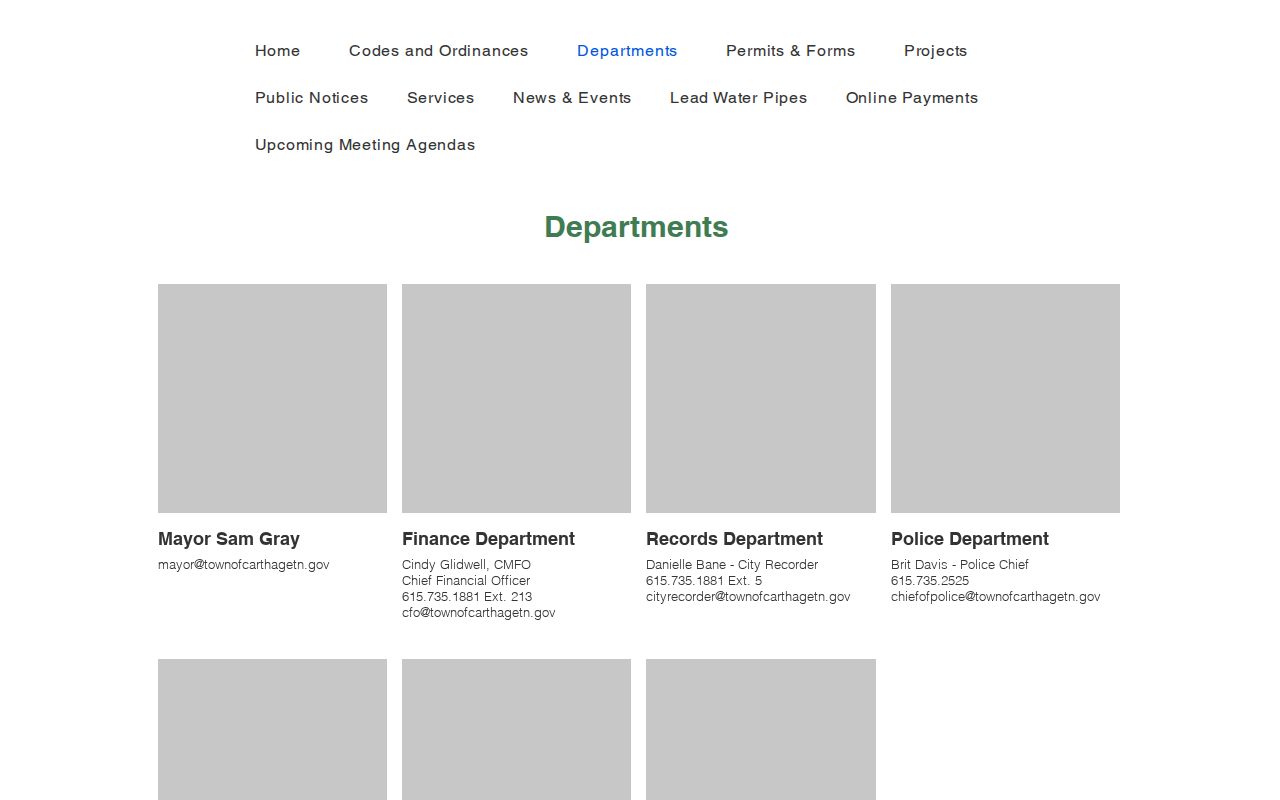Click the Records Department image placeholder
Screen dimensions: 1280x800
coord(761,398)
